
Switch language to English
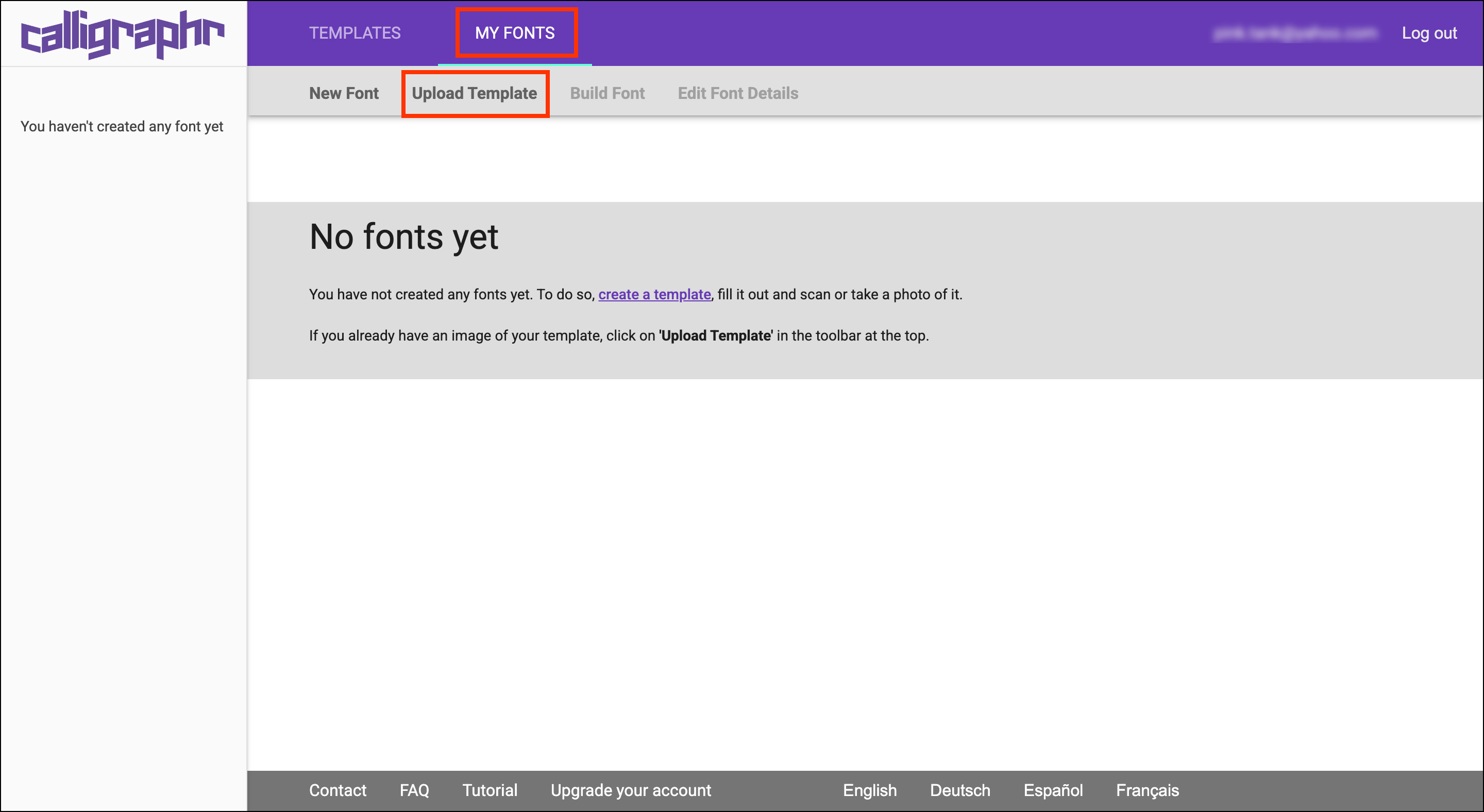869,790
